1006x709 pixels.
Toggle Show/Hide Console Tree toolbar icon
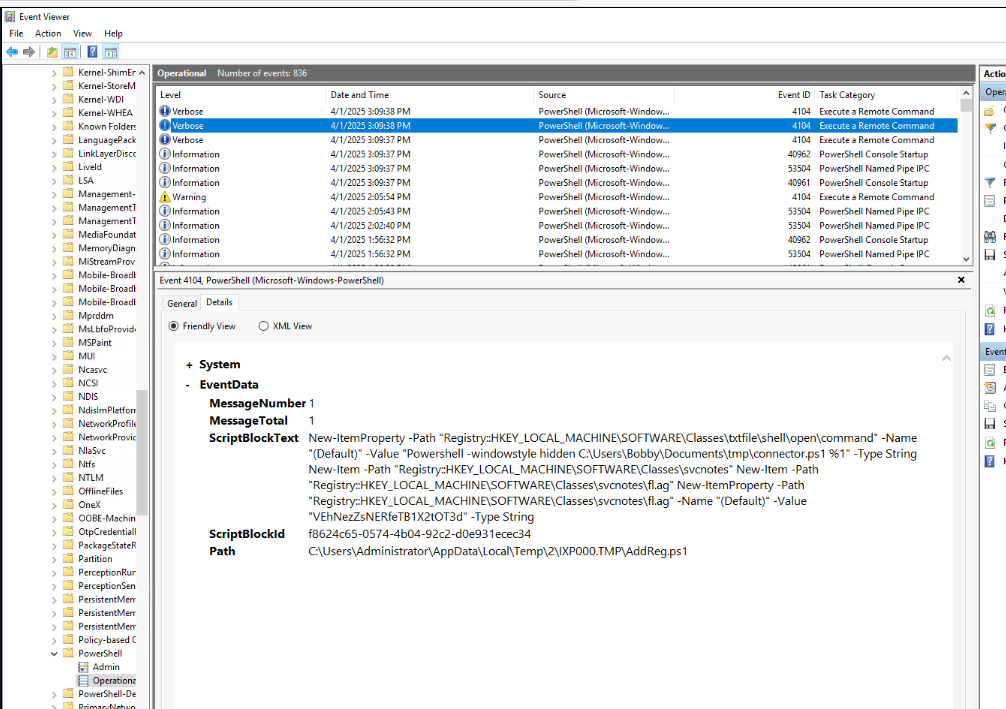click(x=70, y=52)
